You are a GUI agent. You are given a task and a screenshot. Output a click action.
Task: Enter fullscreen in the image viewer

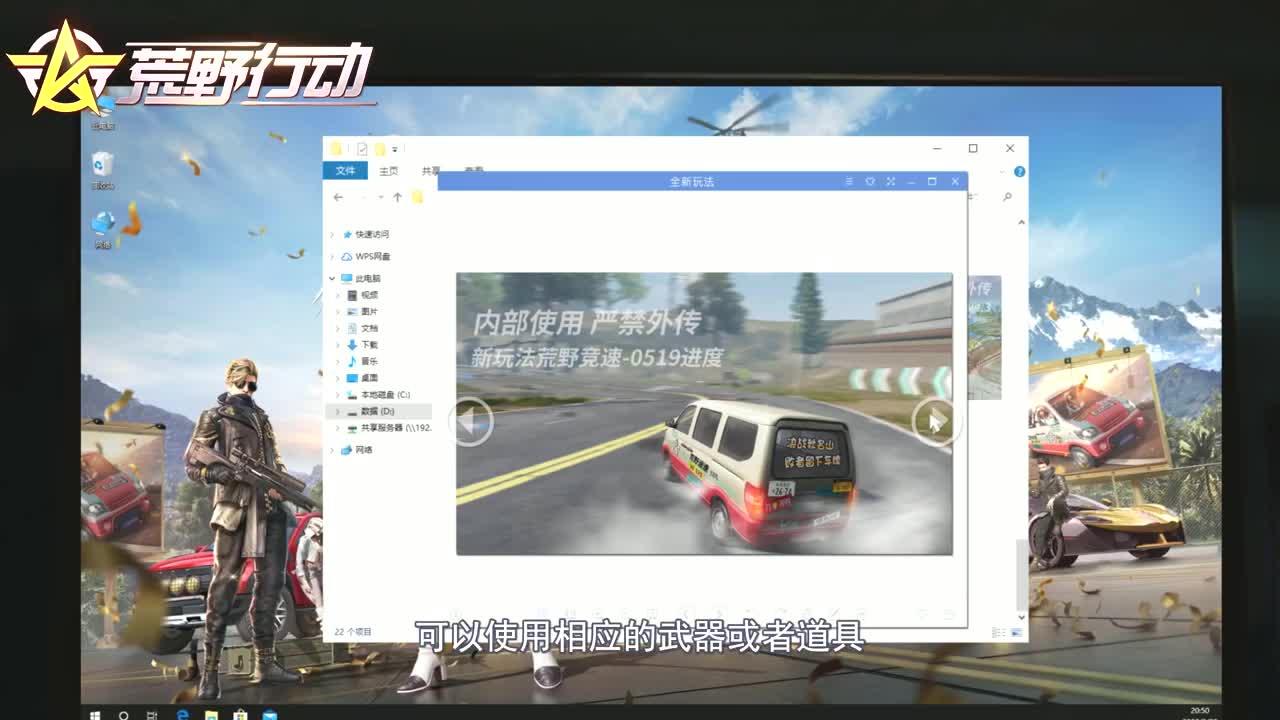[x=890, y=181]
